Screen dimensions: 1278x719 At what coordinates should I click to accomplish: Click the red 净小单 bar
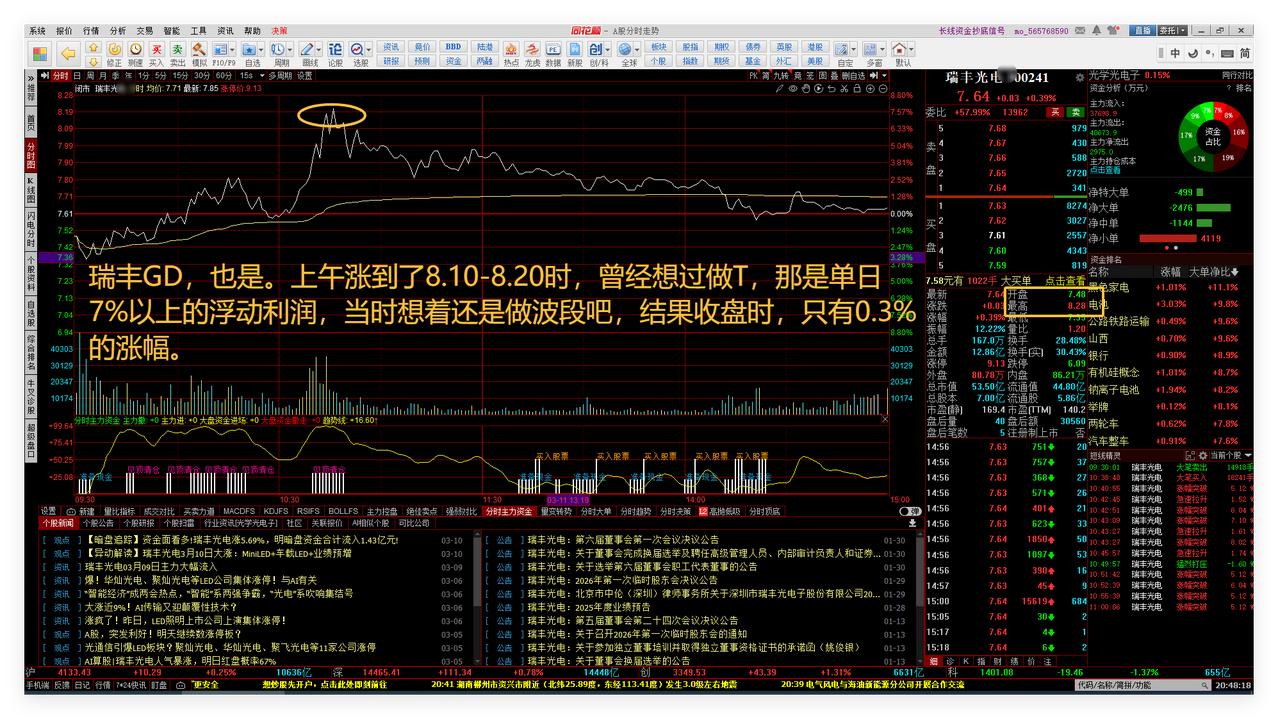[1167, 238]
